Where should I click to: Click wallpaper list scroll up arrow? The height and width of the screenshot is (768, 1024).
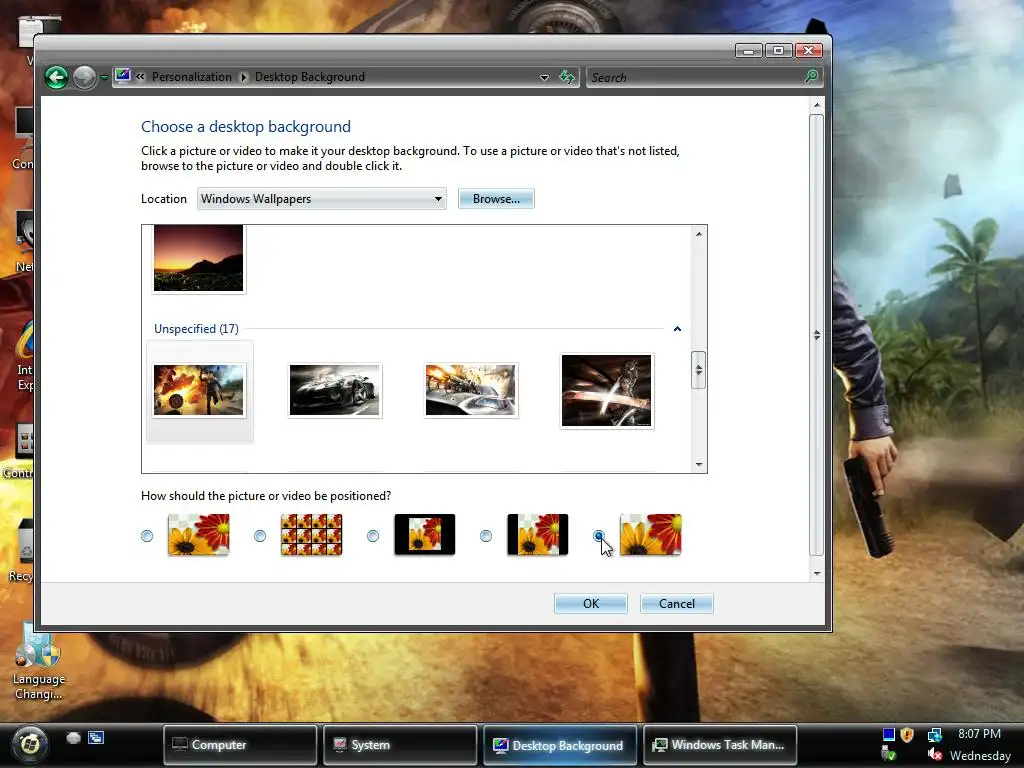pyautogui.click(x=699, y=234)
